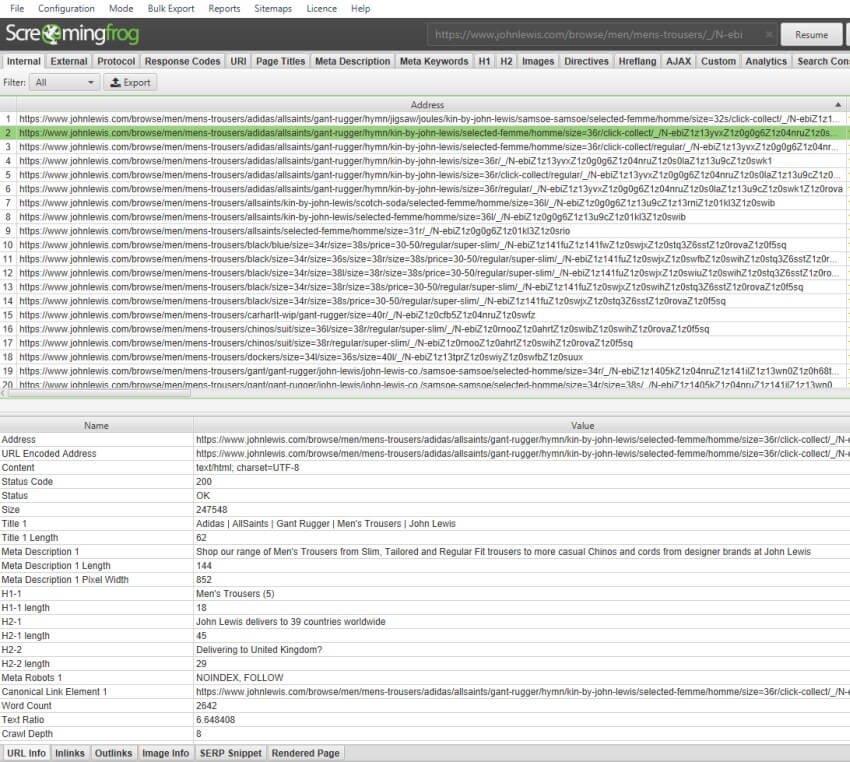
Task: Click the Export button
Action: click(130, 82)
